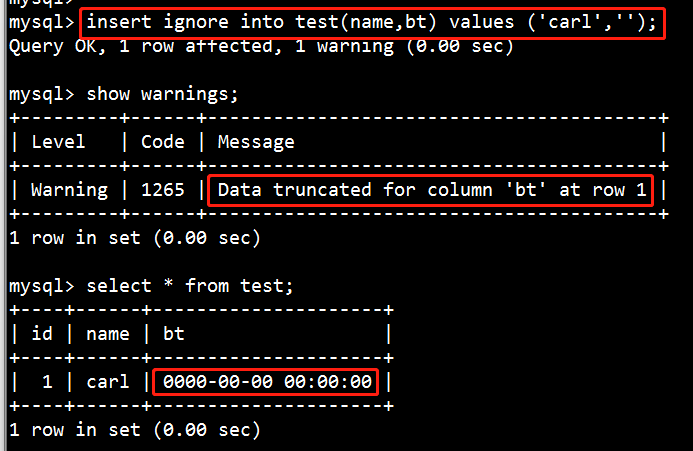The width and height of the screenshot is (693, 451).
Task: Click the mysql> prompt before select statement
Action: (42, 286)
